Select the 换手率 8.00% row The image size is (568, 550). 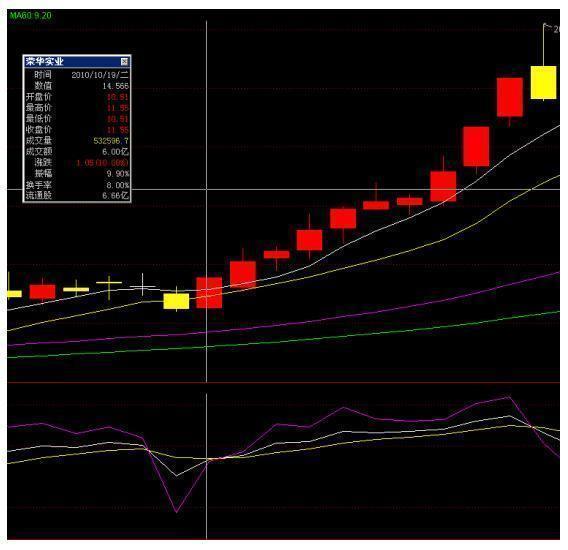coord(77,185)
